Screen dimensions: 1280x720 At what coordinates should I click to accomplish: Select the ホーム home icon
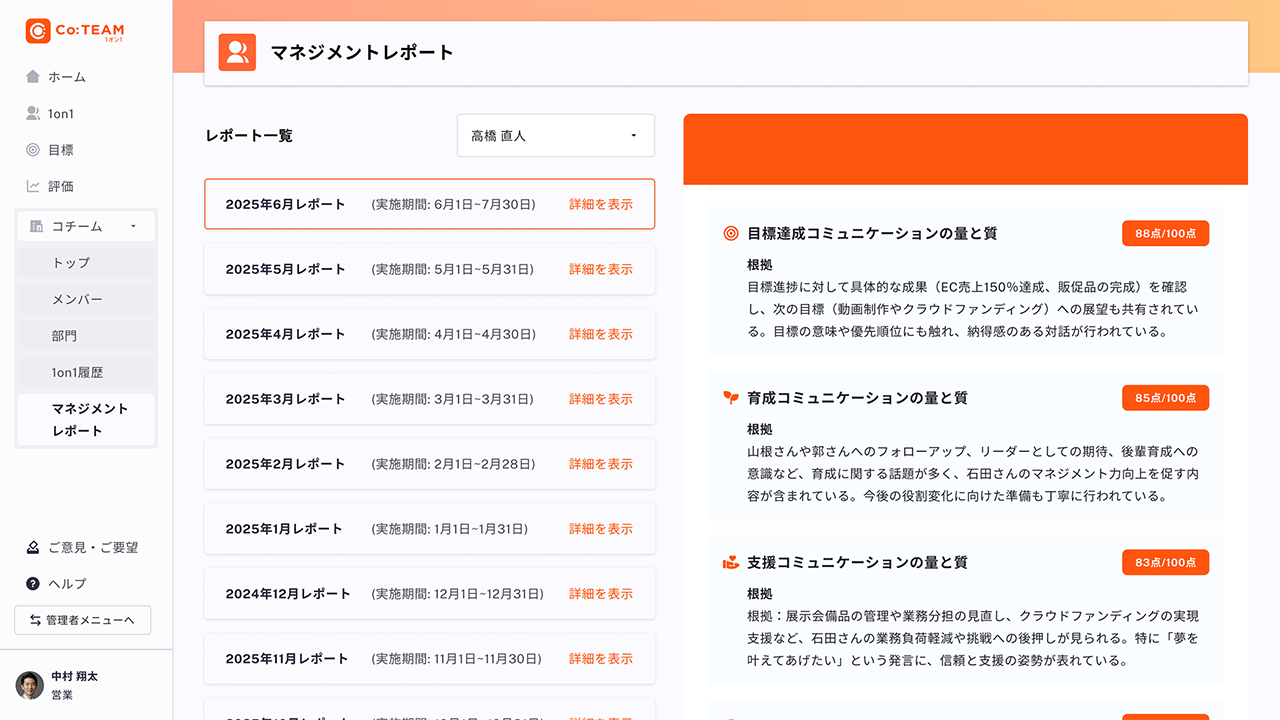click(x=32, y=76)
